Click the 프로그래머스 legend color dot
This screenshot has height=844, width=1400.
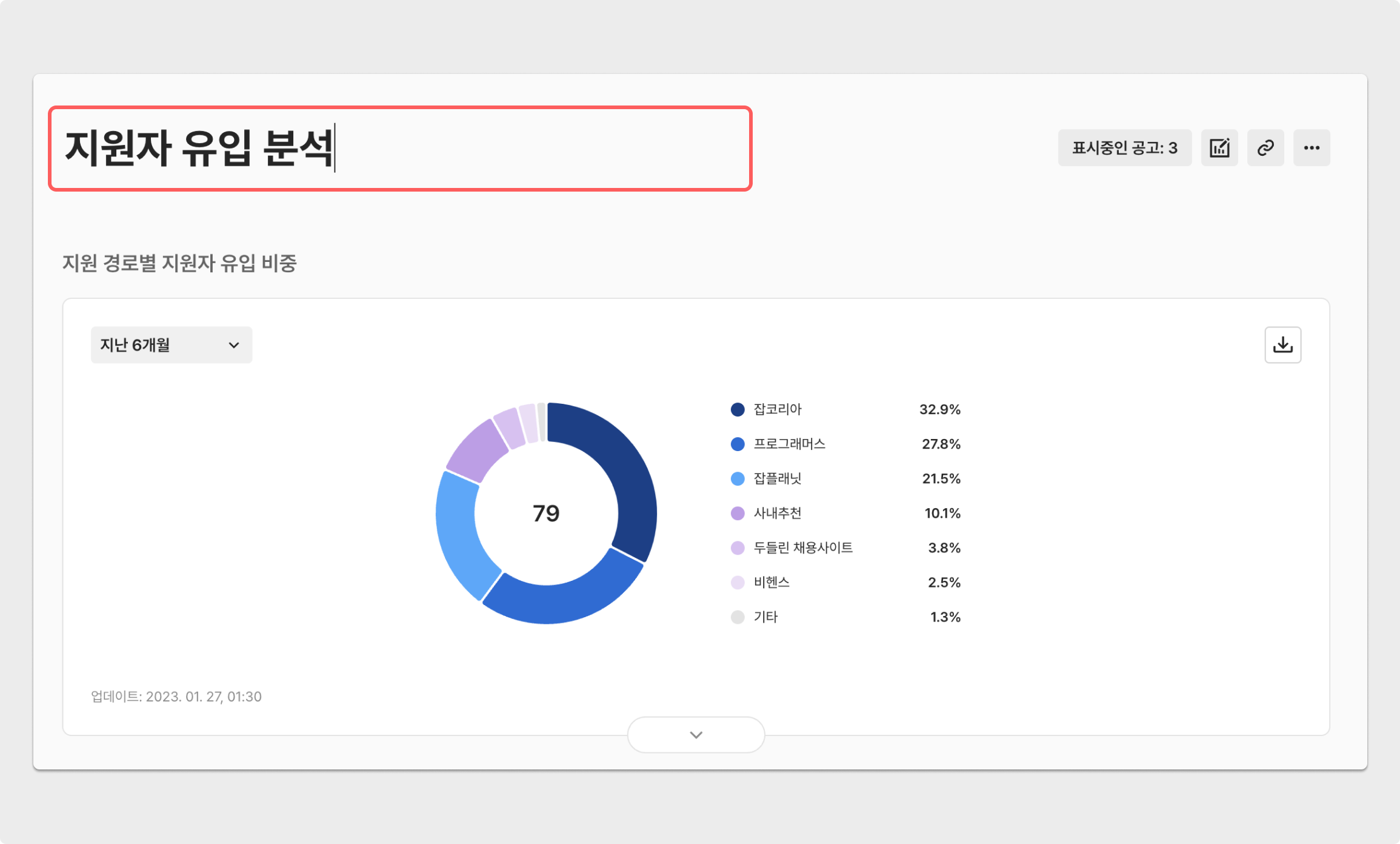point(738,444)
